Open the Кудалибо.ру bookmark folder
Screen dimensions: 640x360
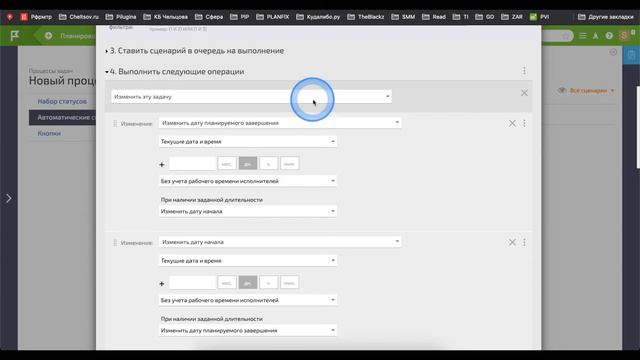pos(318,17)
